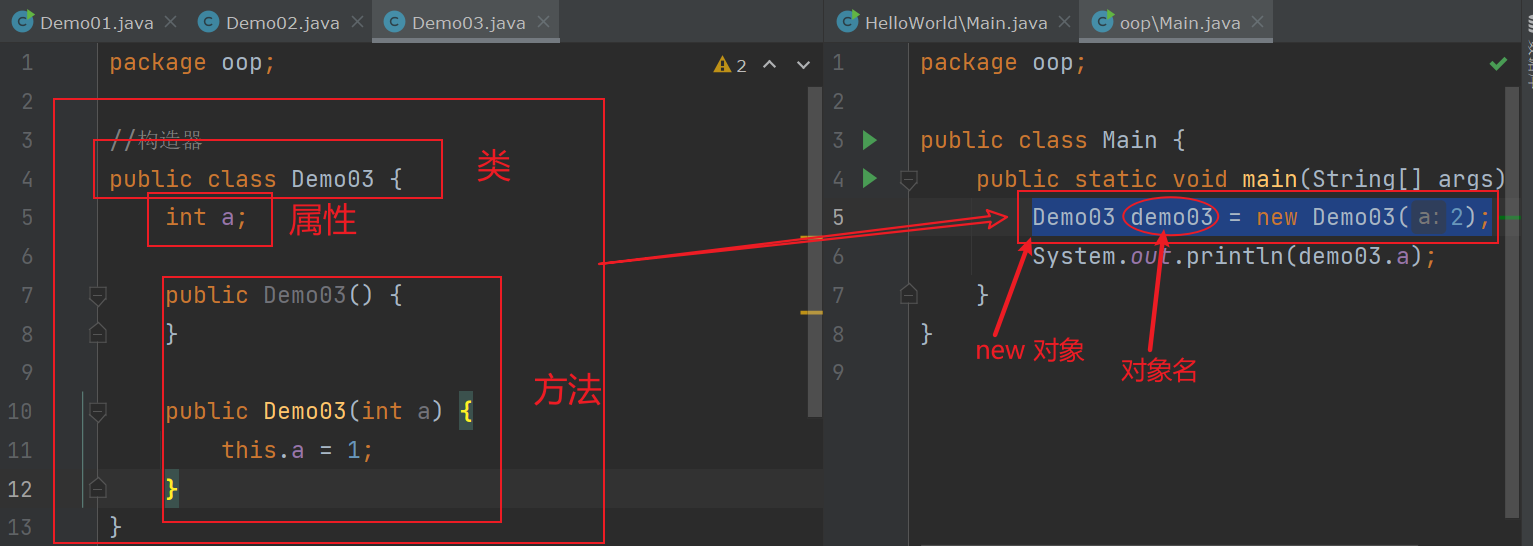This screenshot has width=1533, height=546.
Task: Jump to next highlighted error arrow
Action: point(802,65)
